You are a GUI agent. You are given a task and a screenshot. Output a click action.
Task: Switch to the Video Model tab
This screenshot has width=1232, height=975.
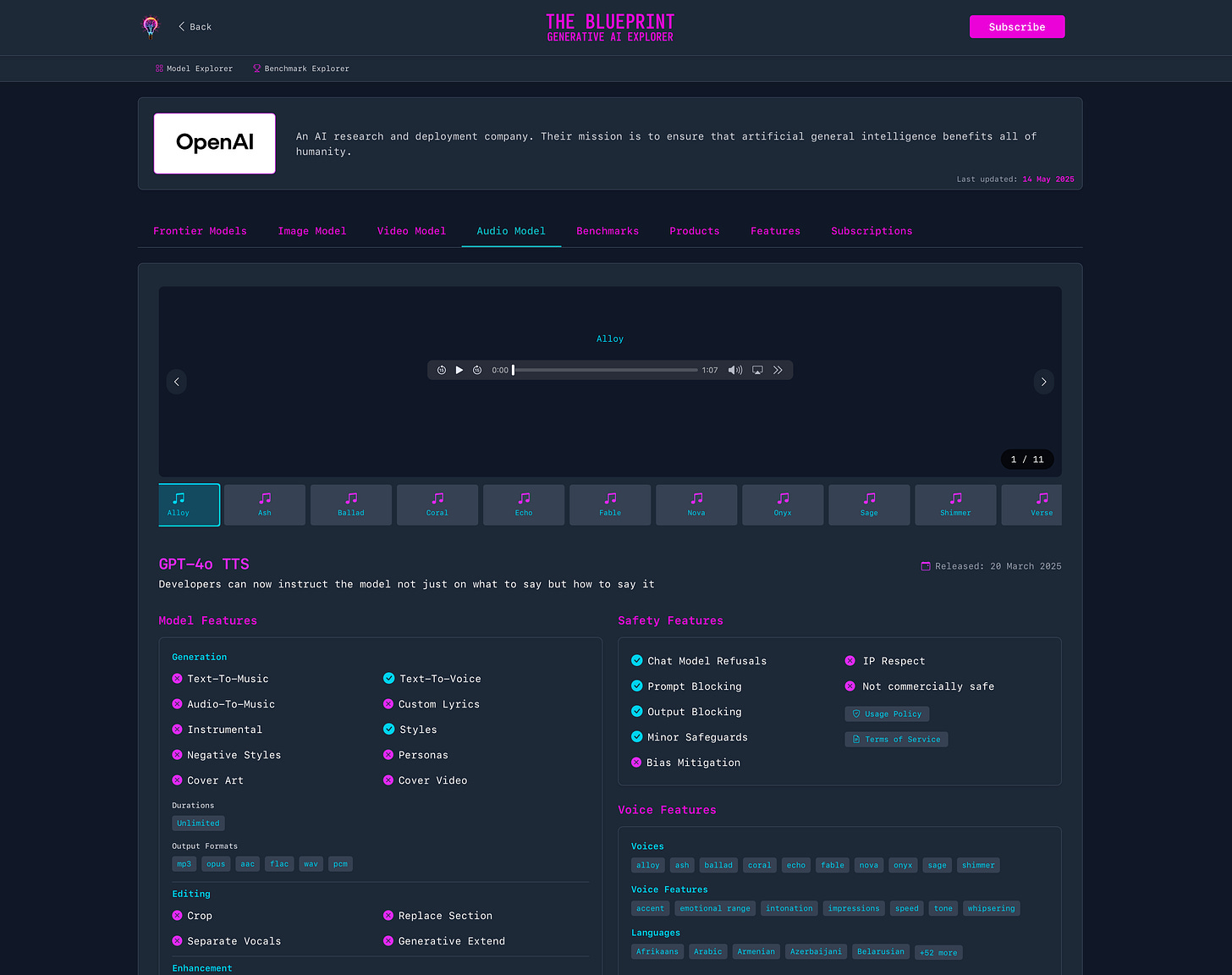[x=411, y=231]
